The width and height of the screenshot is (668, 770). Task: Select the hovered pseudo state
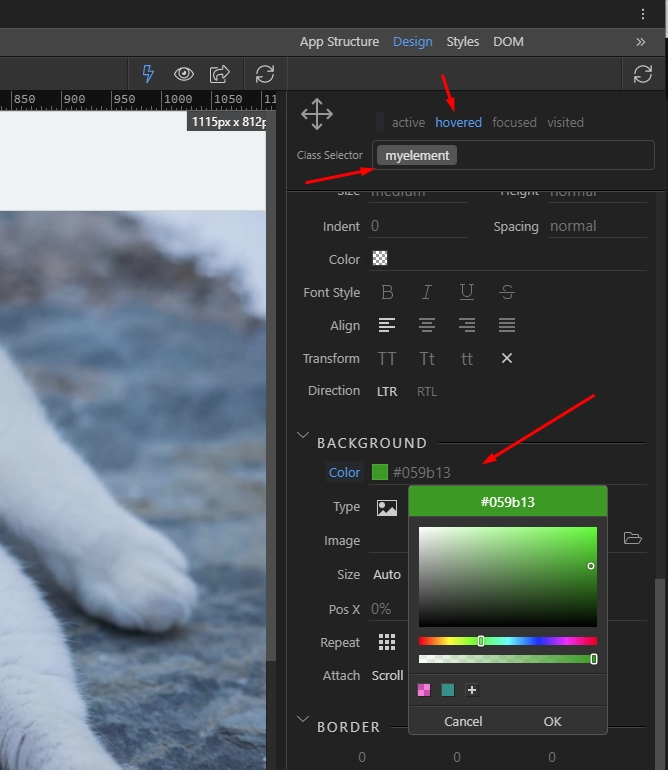[458, 122]
